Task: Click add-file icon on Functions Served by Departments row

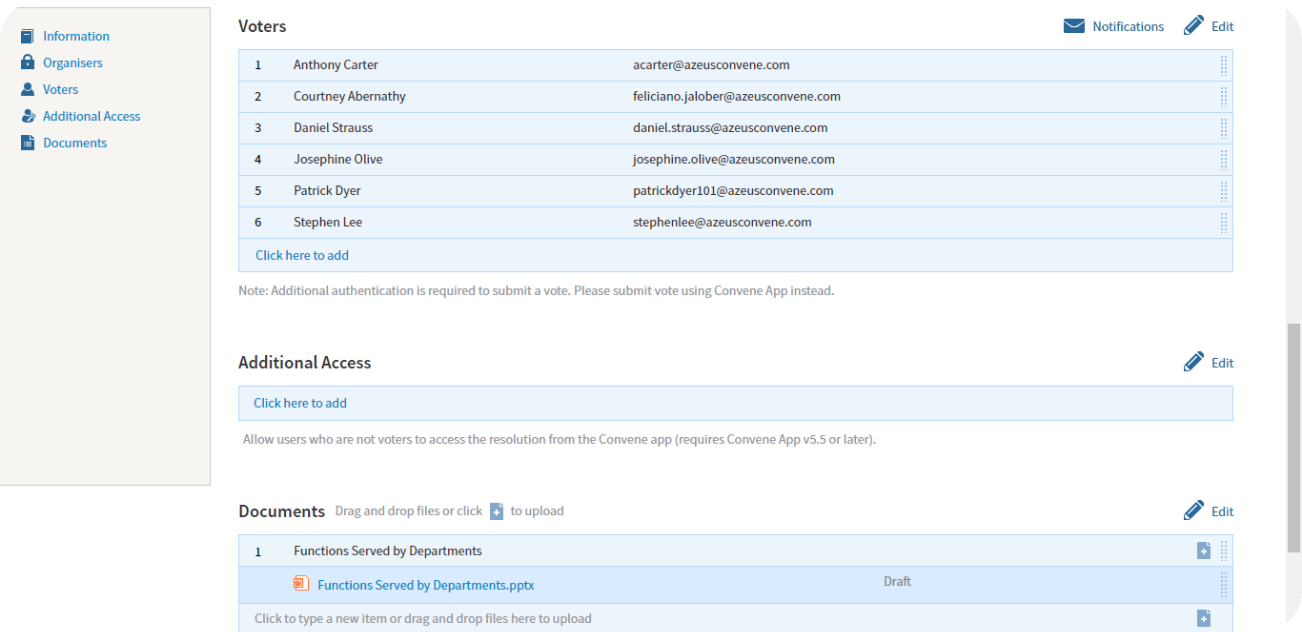Action: tap(1204, 551)
